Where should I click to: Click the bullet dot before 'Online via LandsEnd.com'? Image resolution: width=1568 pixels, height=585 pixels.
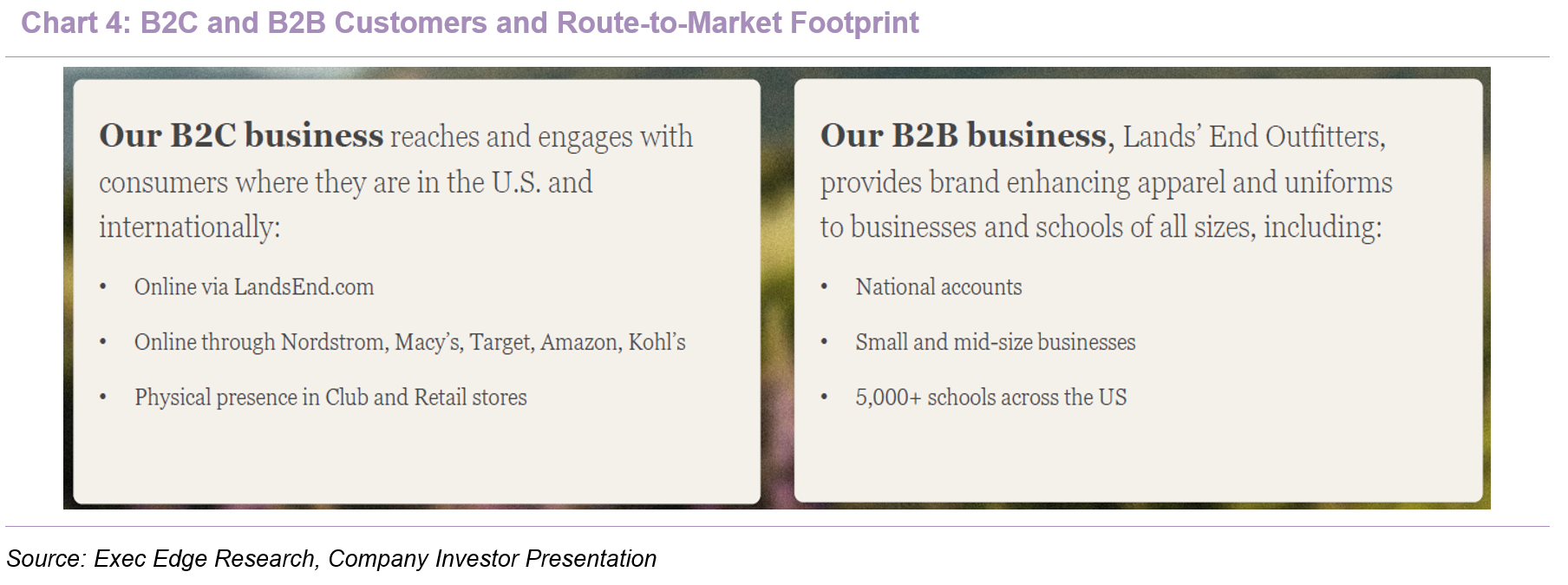(x=103, y=287)
